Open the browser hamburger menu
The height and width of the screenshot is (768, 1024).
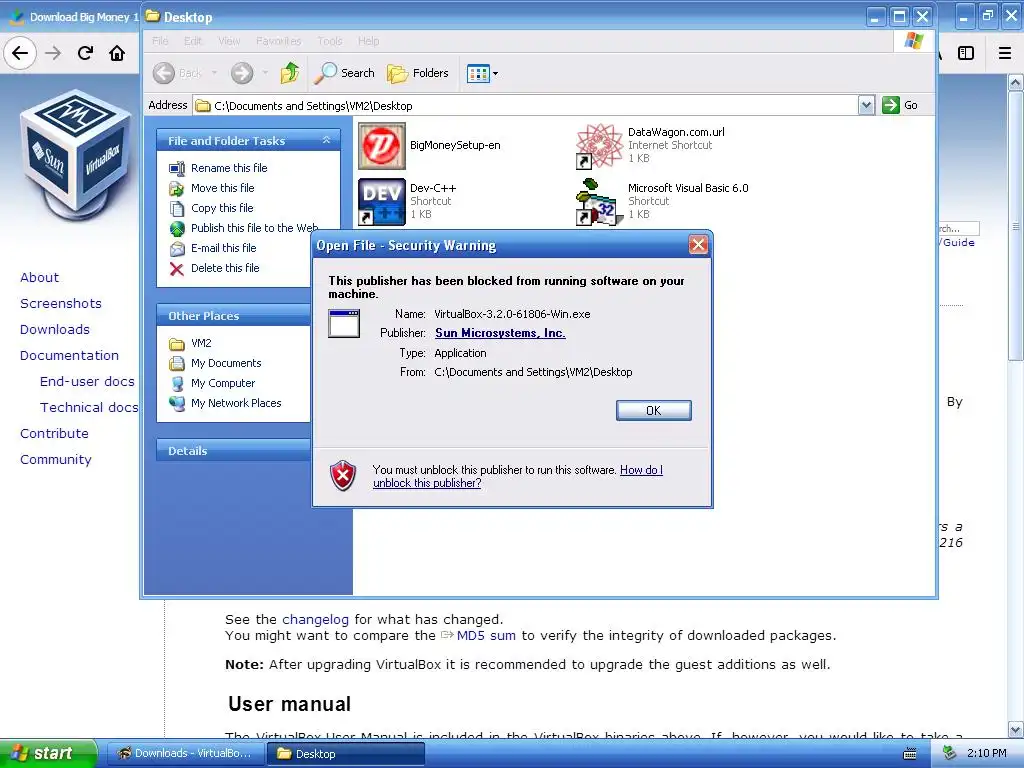tap(1005, 53)
